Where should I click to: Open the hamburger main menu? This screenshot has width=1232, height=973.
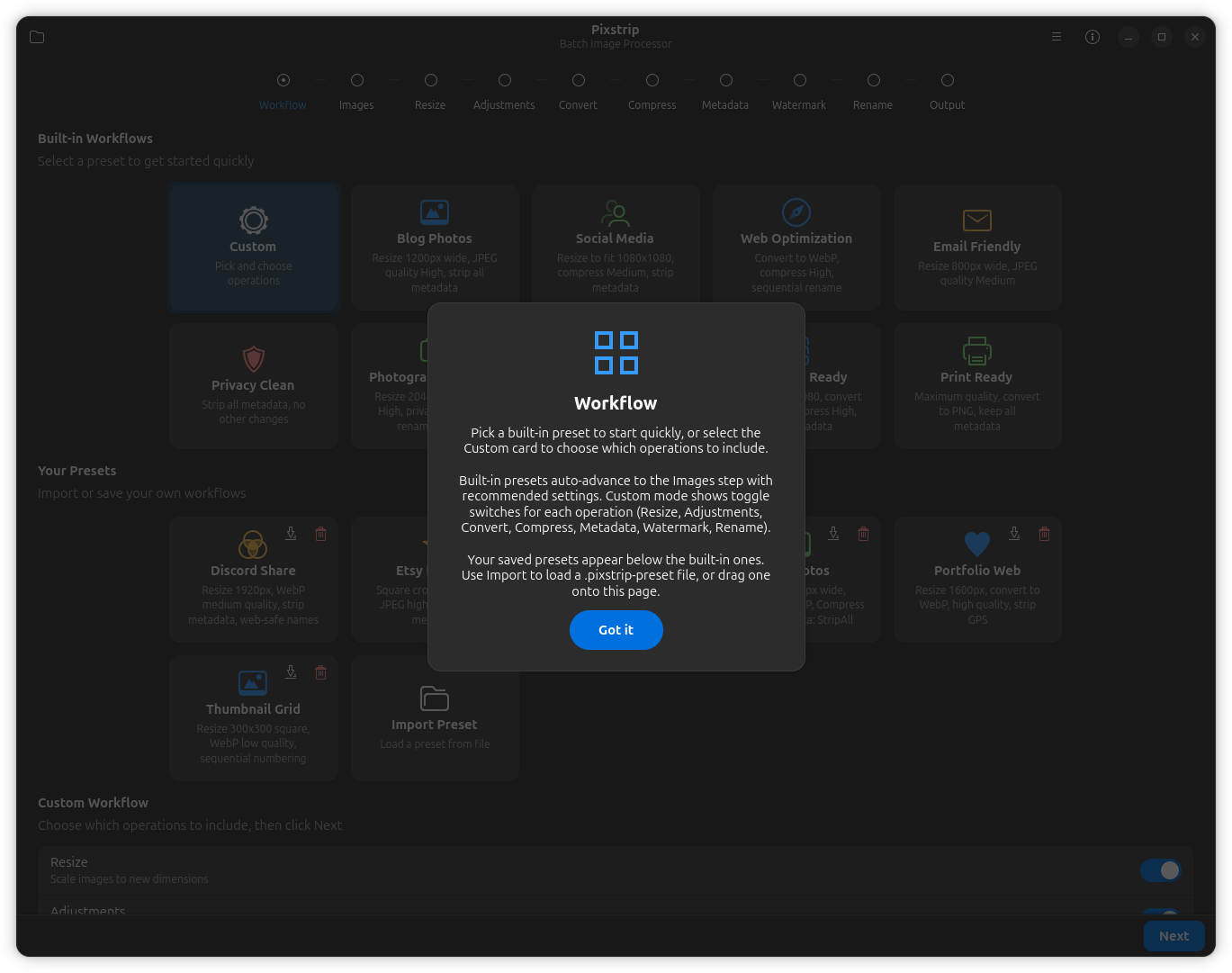(x=1057, y=37)
